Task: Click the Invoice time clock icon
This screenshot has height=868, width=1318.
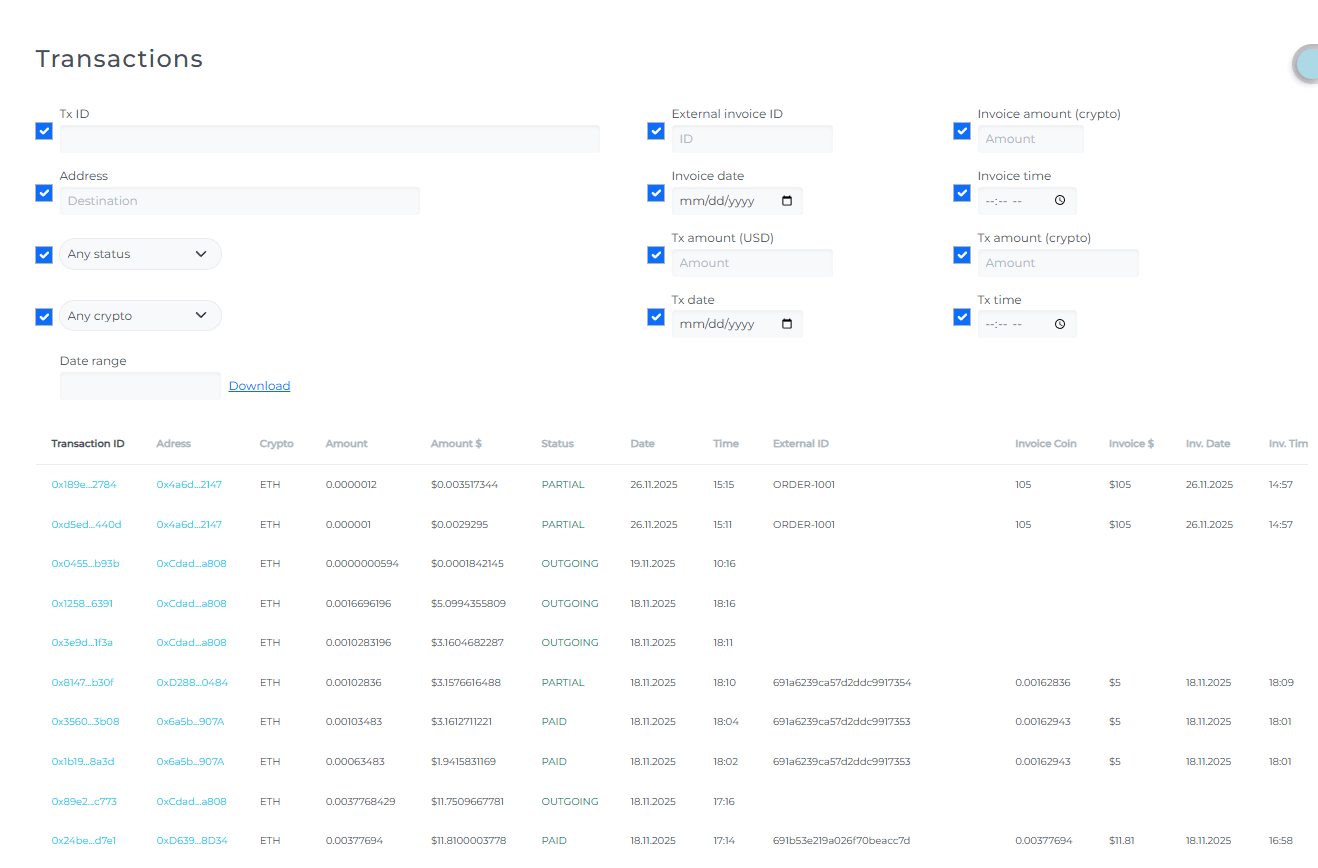Action: point(1060,201)
